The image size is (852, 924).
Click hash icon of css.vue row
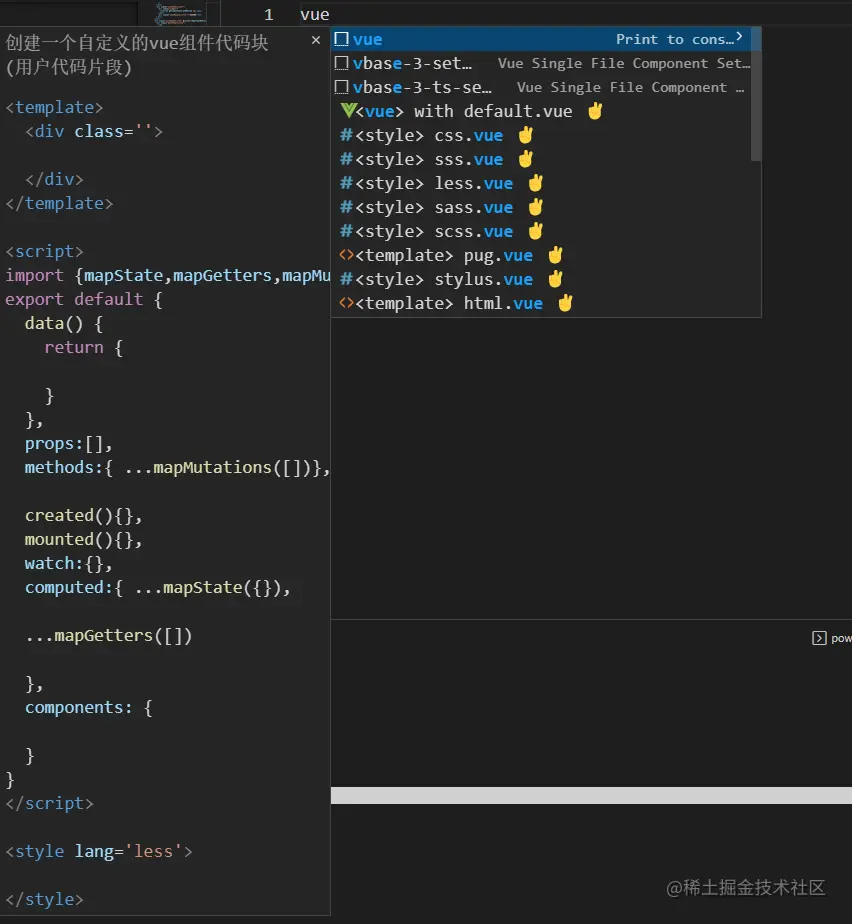coord(346,136)
